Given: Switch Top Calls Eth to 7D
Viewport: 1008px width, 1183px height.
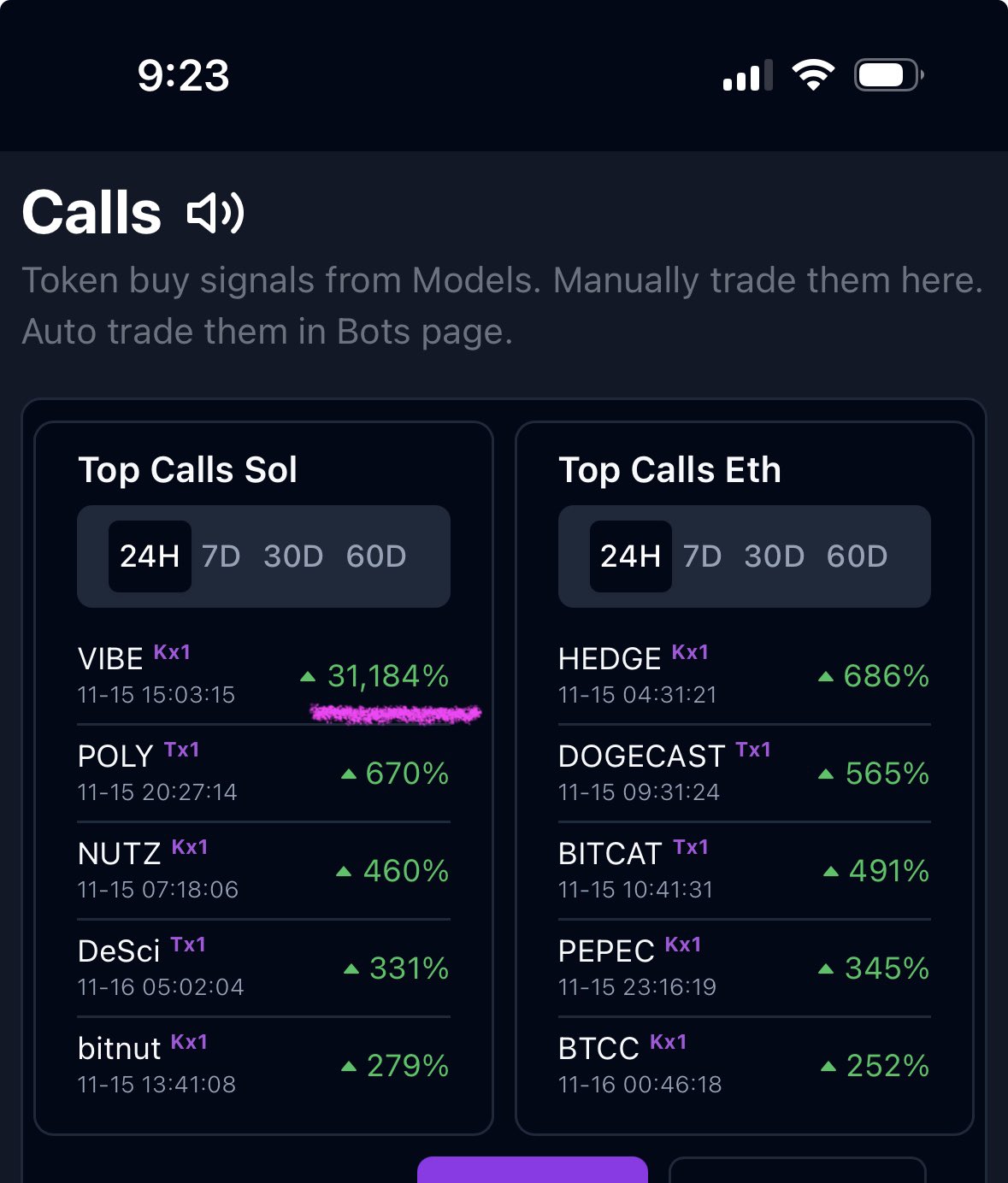Looking at the screenshot, I should (x=703, y=556).
